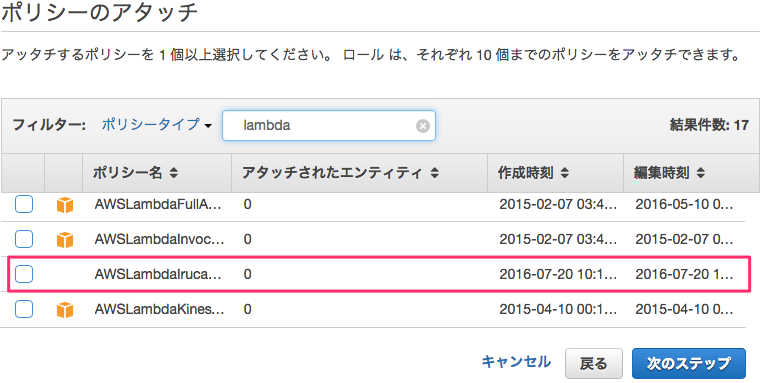Sort by policy name using the arrows icon
This screenshot has width=763, height=383.
174,173
